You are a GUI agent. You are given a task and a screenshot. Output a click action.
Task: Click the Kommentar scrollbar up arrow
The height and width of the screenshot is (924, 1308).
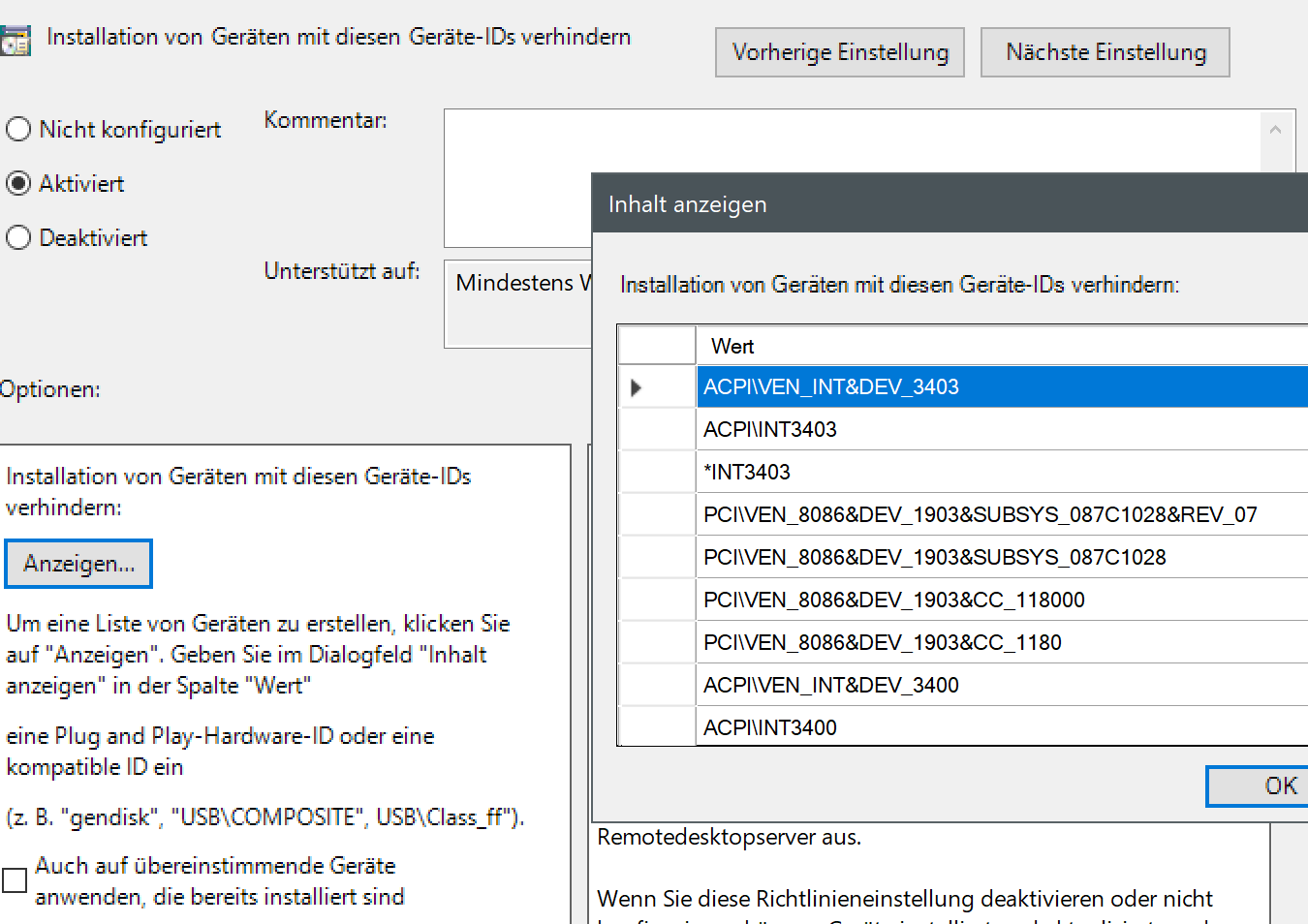(1276, 130)
